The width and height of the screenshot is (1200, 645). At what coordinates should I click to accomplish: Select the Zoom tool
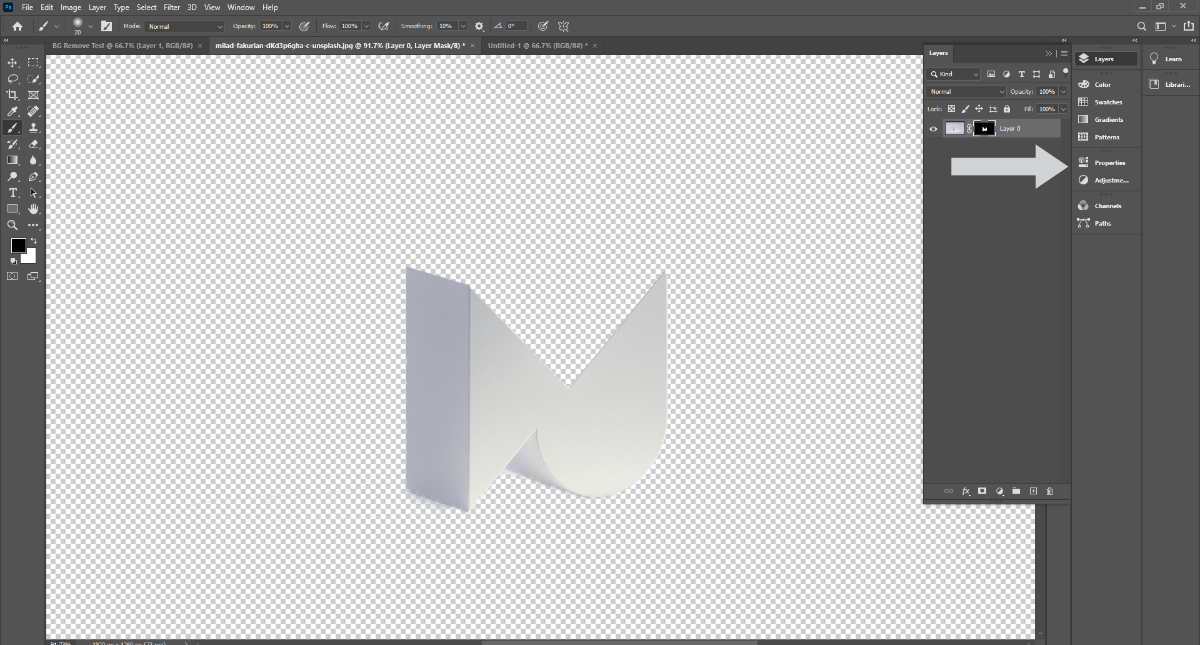pos(13,225)
